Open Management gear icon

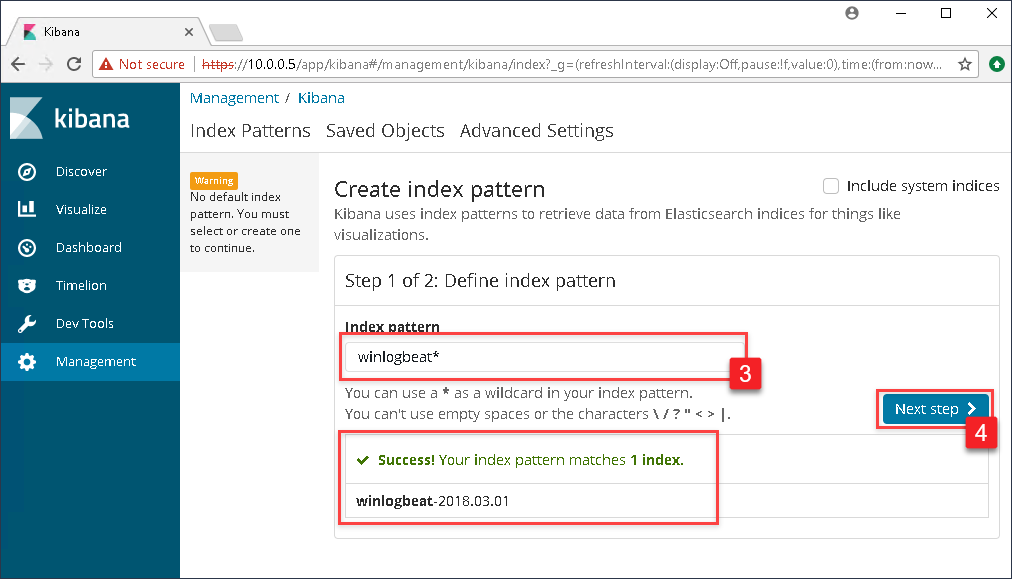click(x=27, y=362)
